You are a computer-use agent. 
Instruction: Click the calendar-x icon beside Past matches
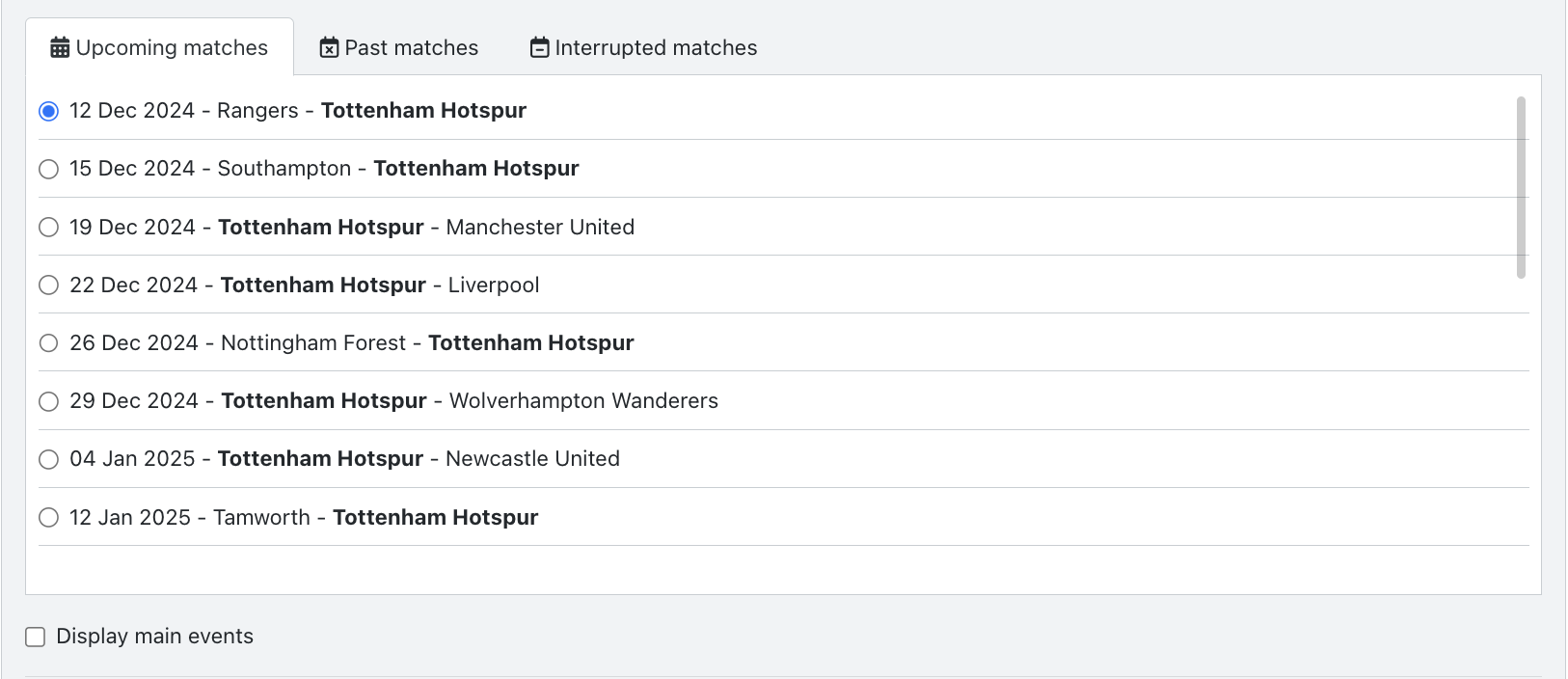point(329,47)
